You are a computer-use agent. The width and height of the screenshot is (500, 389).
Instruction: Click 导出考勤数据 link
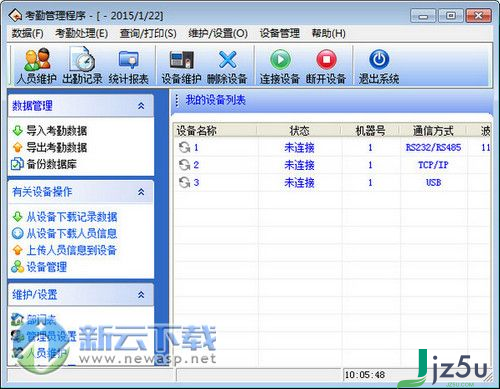pos(57,147)
